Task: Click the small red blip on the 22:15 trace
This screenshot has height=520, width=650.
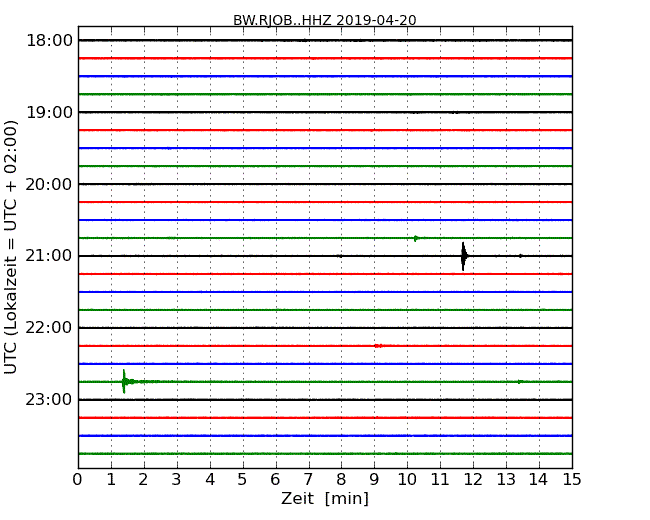Action: coord(378,346)
